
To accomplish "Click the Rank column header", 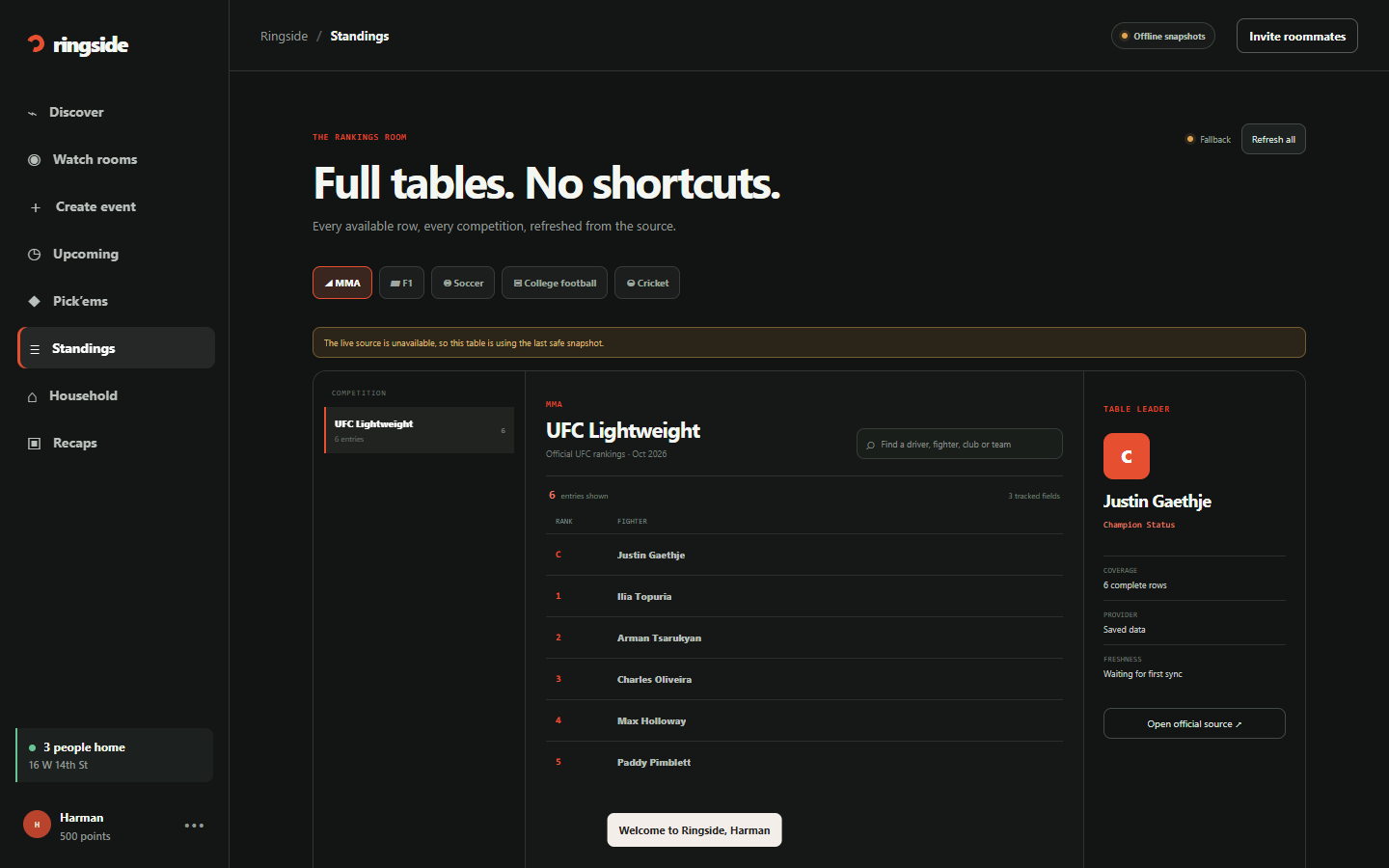I will click(x=564, y=522).
